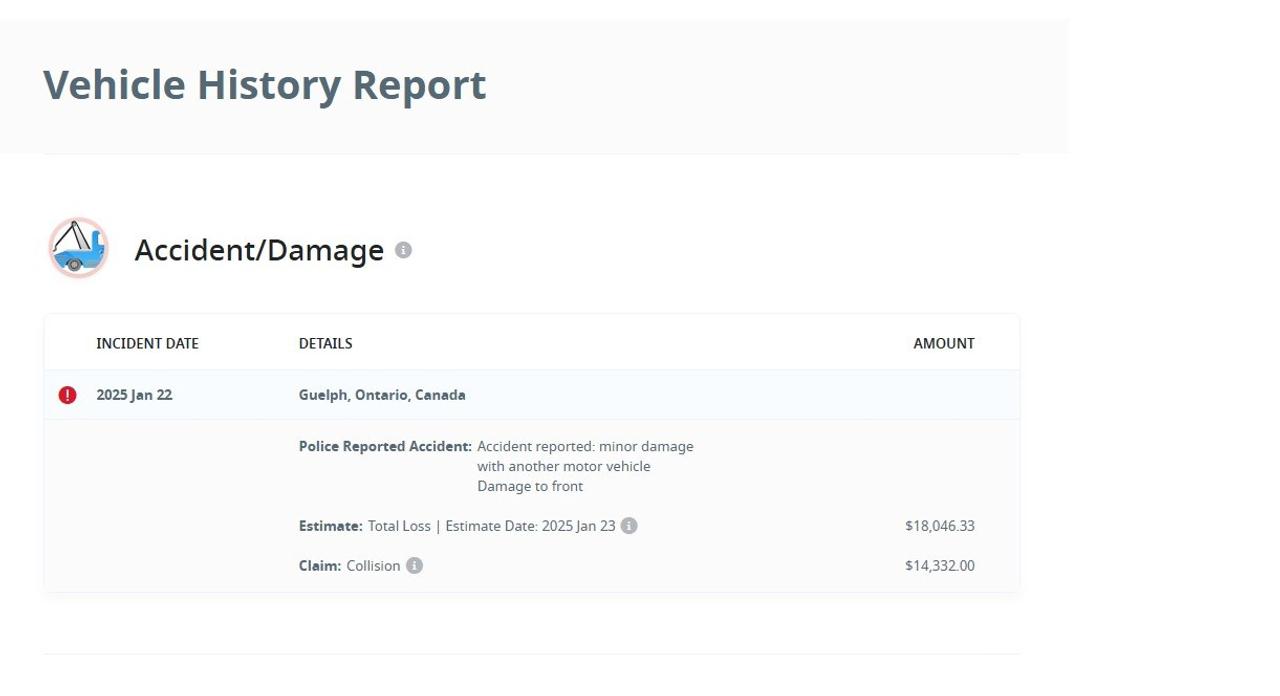Image resolution: width=1280 pixels, height=696 pixels.
Task: Click the Police Reported Accident label
Action: [x=385, y=446]
